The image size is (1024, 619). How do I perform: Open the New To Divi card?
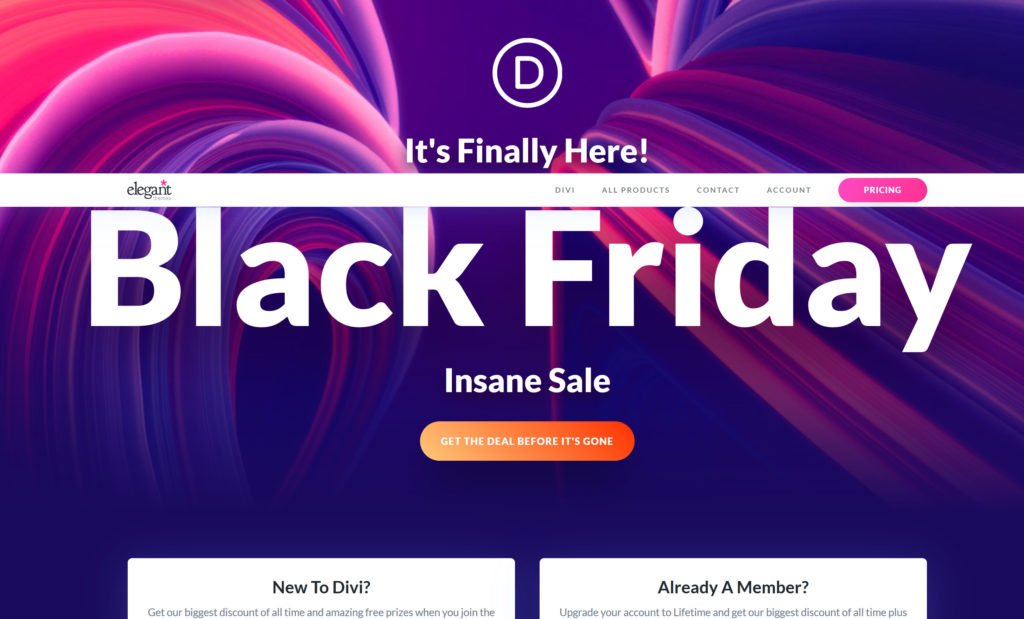(x=320, y=585)
